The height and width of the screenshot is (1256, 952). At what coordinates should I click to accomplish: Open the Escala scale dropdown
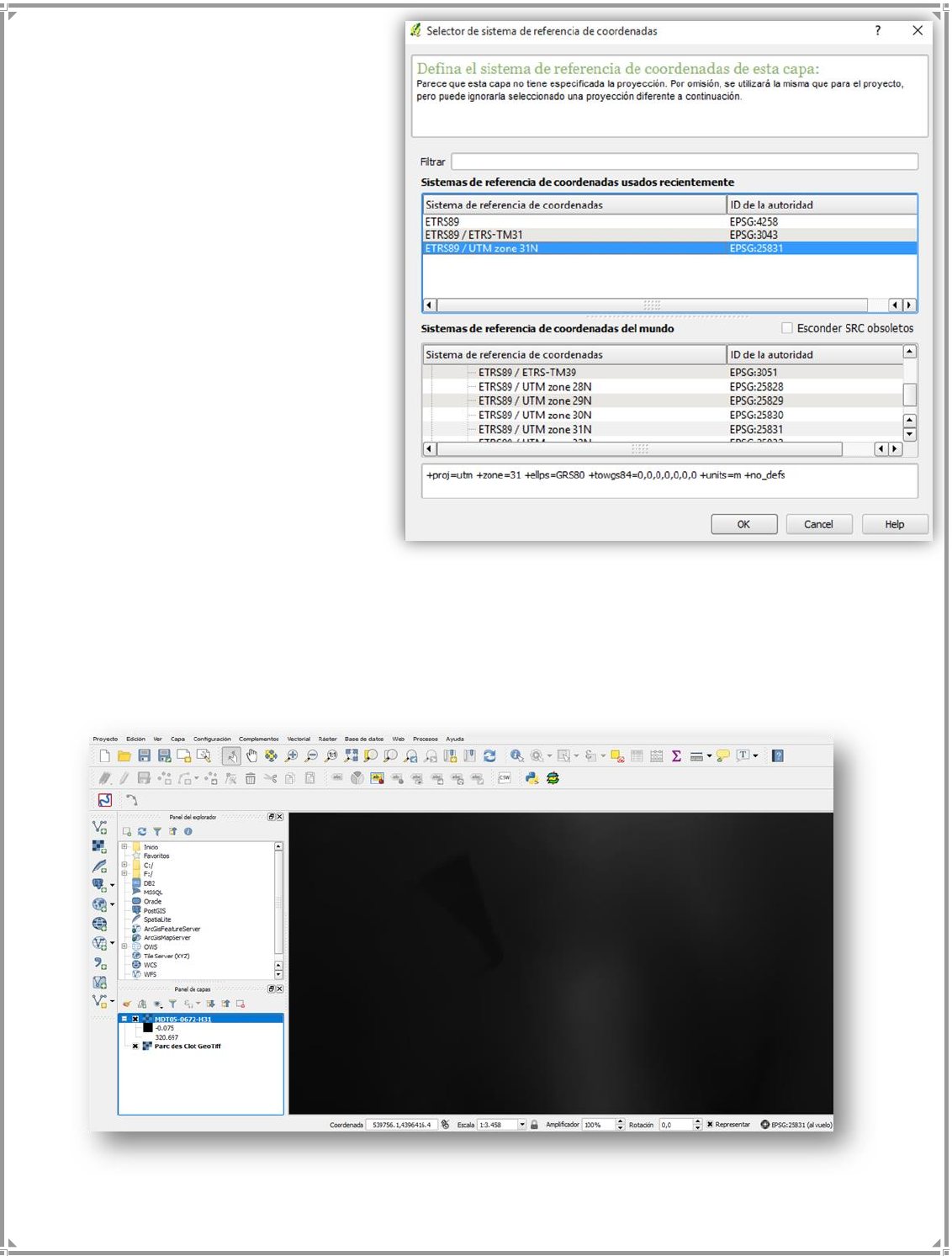(522, 1124)
